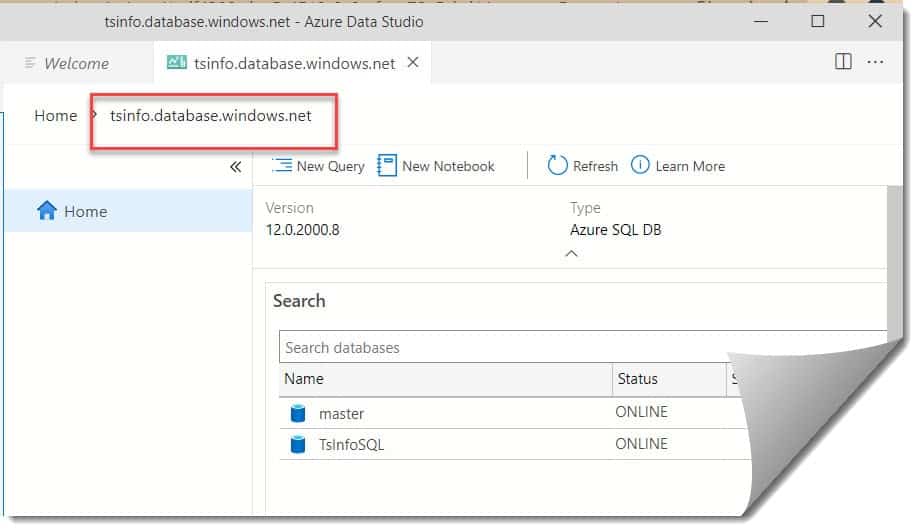Close the Azure Data Studio window
The width and height of the screenshot is (918, 531).
coord(875,22)
